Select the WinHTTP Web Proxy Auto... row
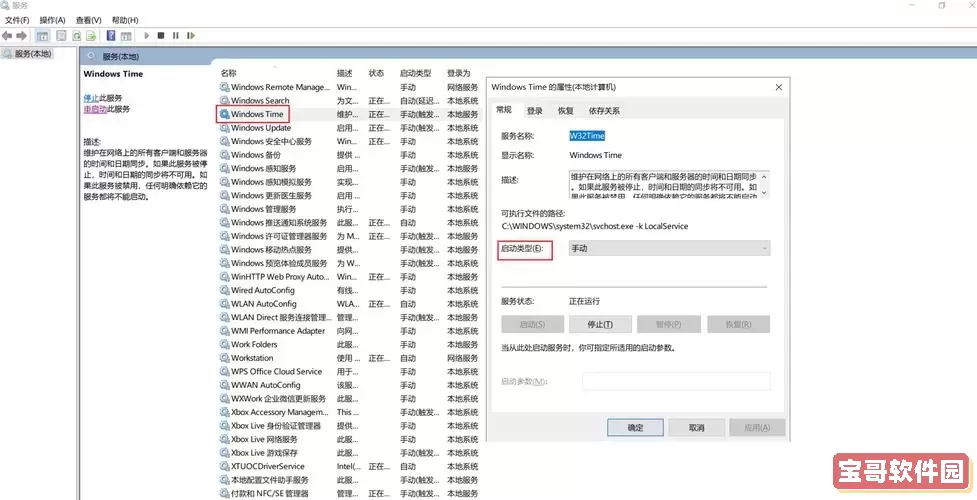The image size is (977, 500). coord(349,276)
